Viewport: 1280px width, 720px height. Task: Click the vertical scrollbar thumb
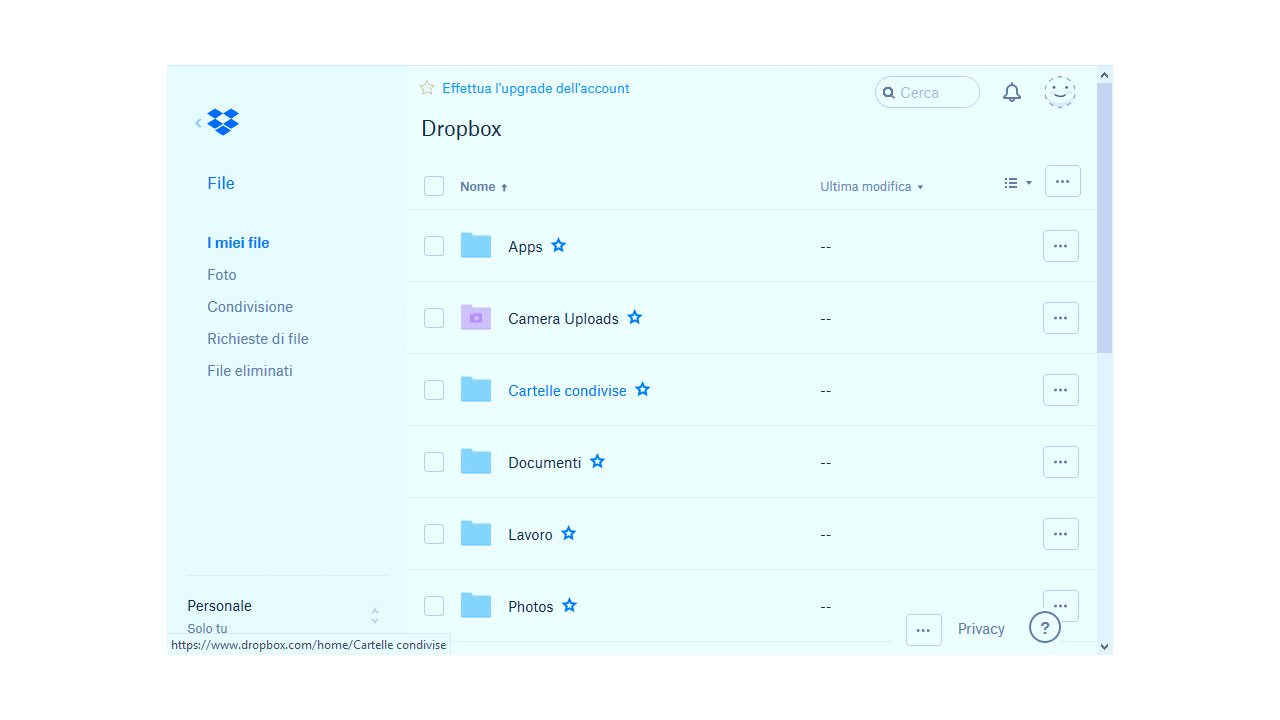point(1104,218)
